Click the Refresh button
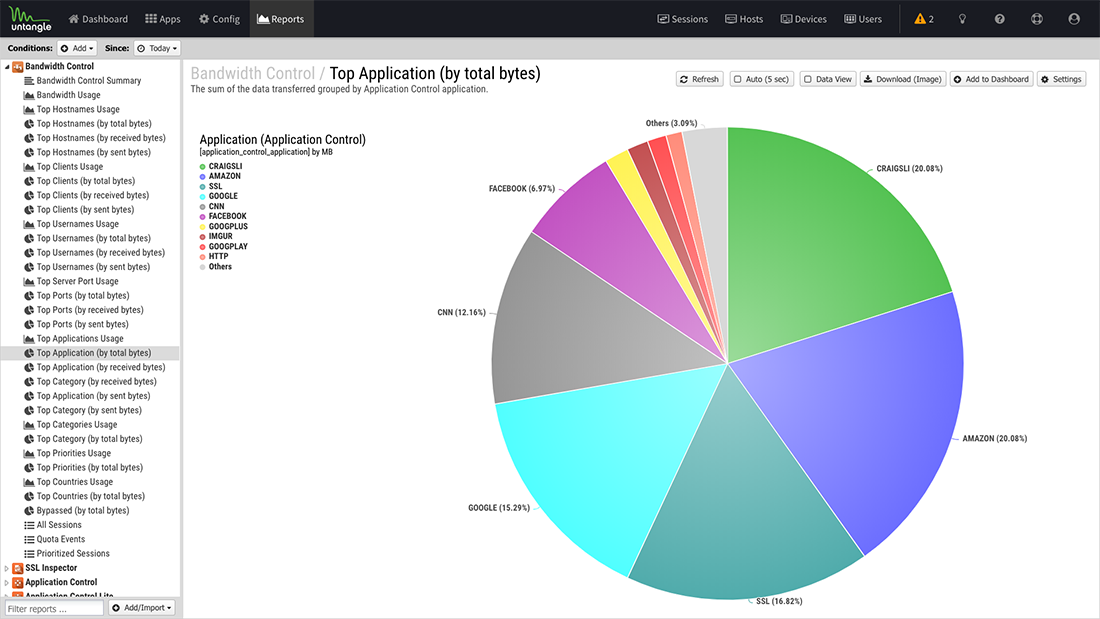This screenshot has height=619, width=1100. (699, 79)
